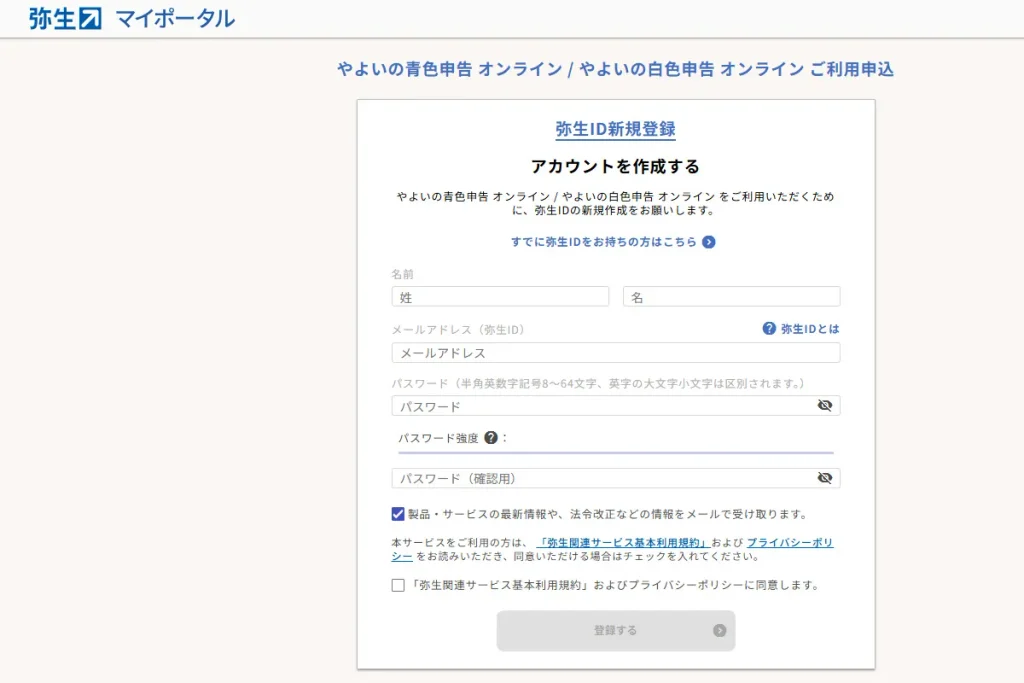Screen dimensions: 1024x683
Task: Click the アカウントを作成する heading text
Action: 615,167
